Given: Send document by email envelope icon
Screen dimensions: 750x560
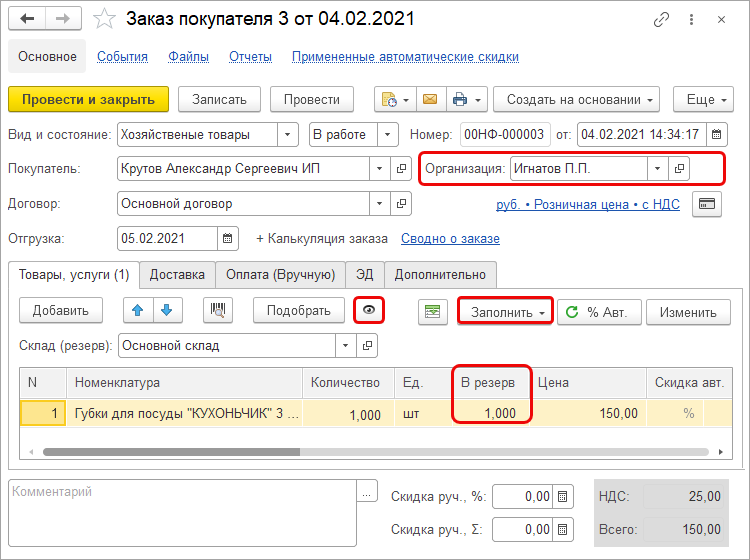Looking at the screenshot, I should 430,99.
